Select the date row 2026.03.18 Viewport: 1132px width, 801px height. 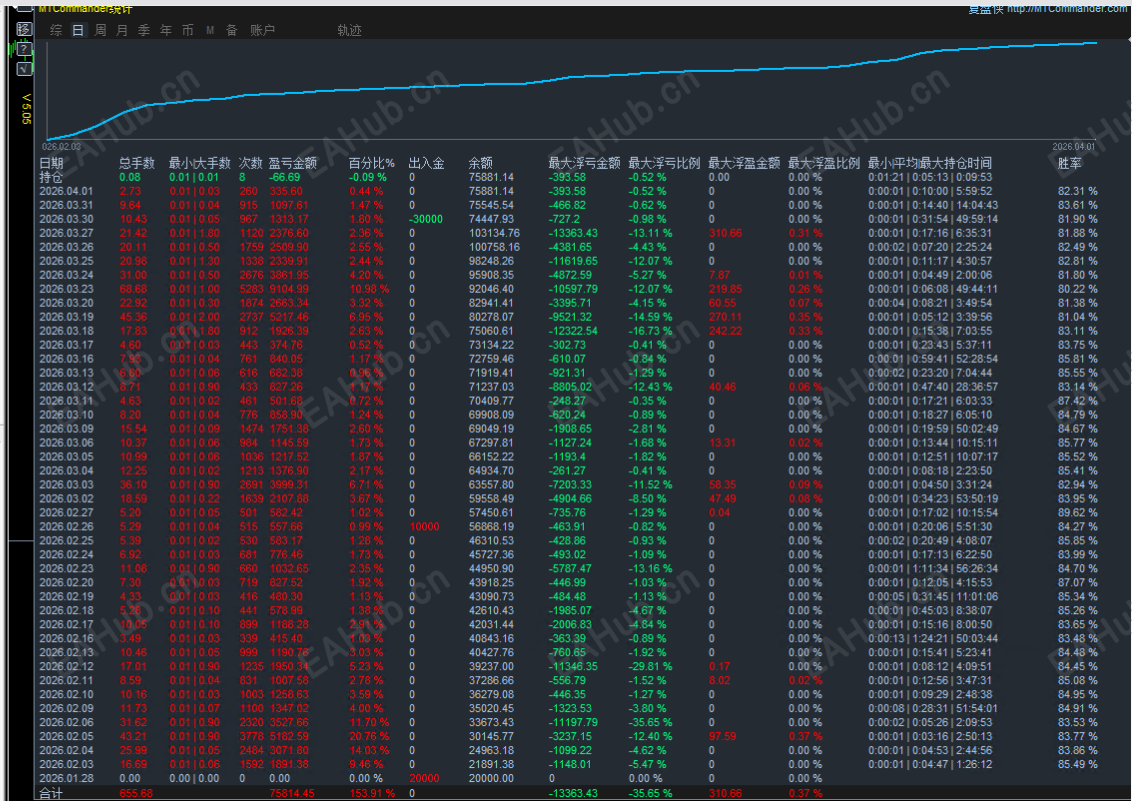[66, 331]
